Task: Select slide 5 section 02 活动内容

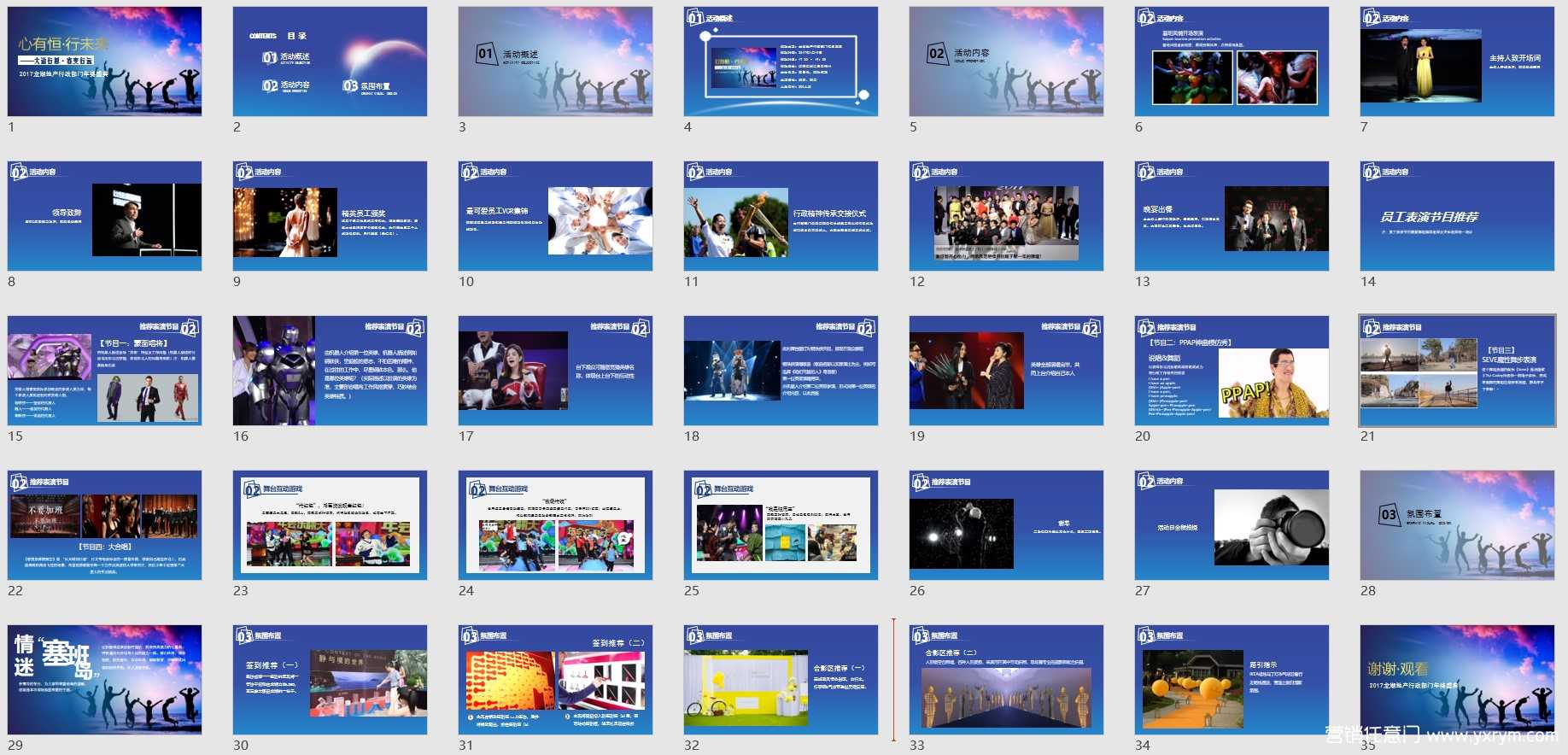Action: click(1007, 61)
